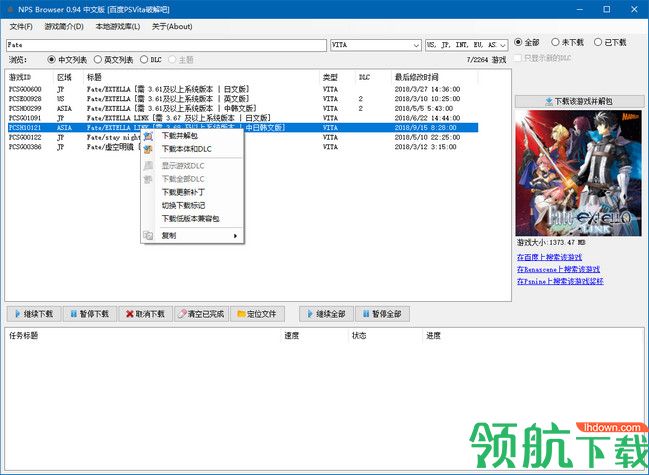
Task: Select the DLC browse radio button
Action: tap(144, 60)
